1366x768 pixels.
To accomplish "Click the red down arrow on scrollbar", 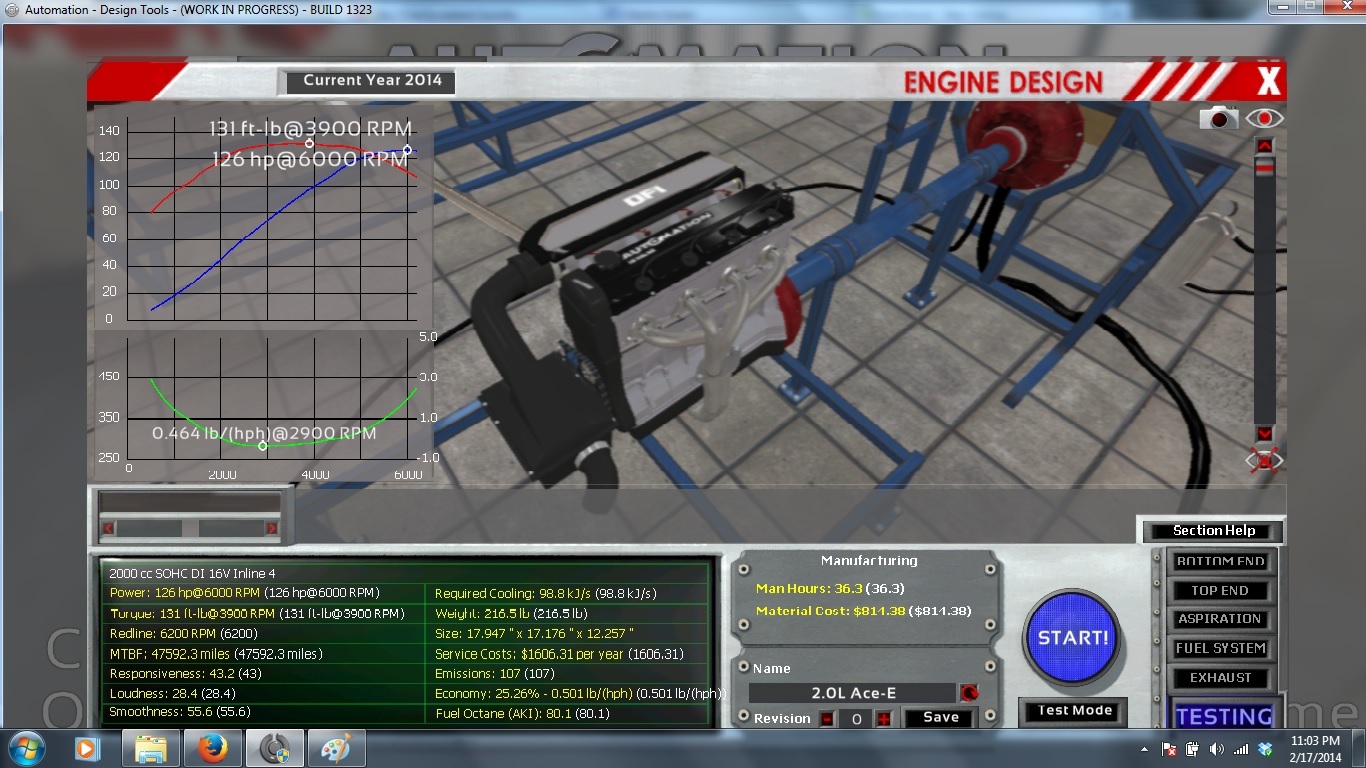I will pos(1265,433).
